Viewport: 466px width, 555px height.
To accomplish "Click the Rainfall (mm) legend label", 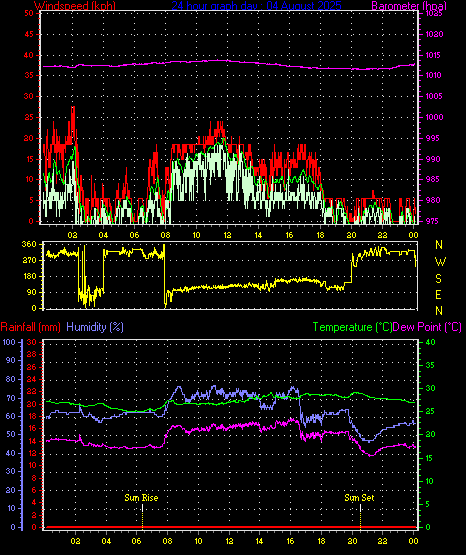I will pos(30,327).
